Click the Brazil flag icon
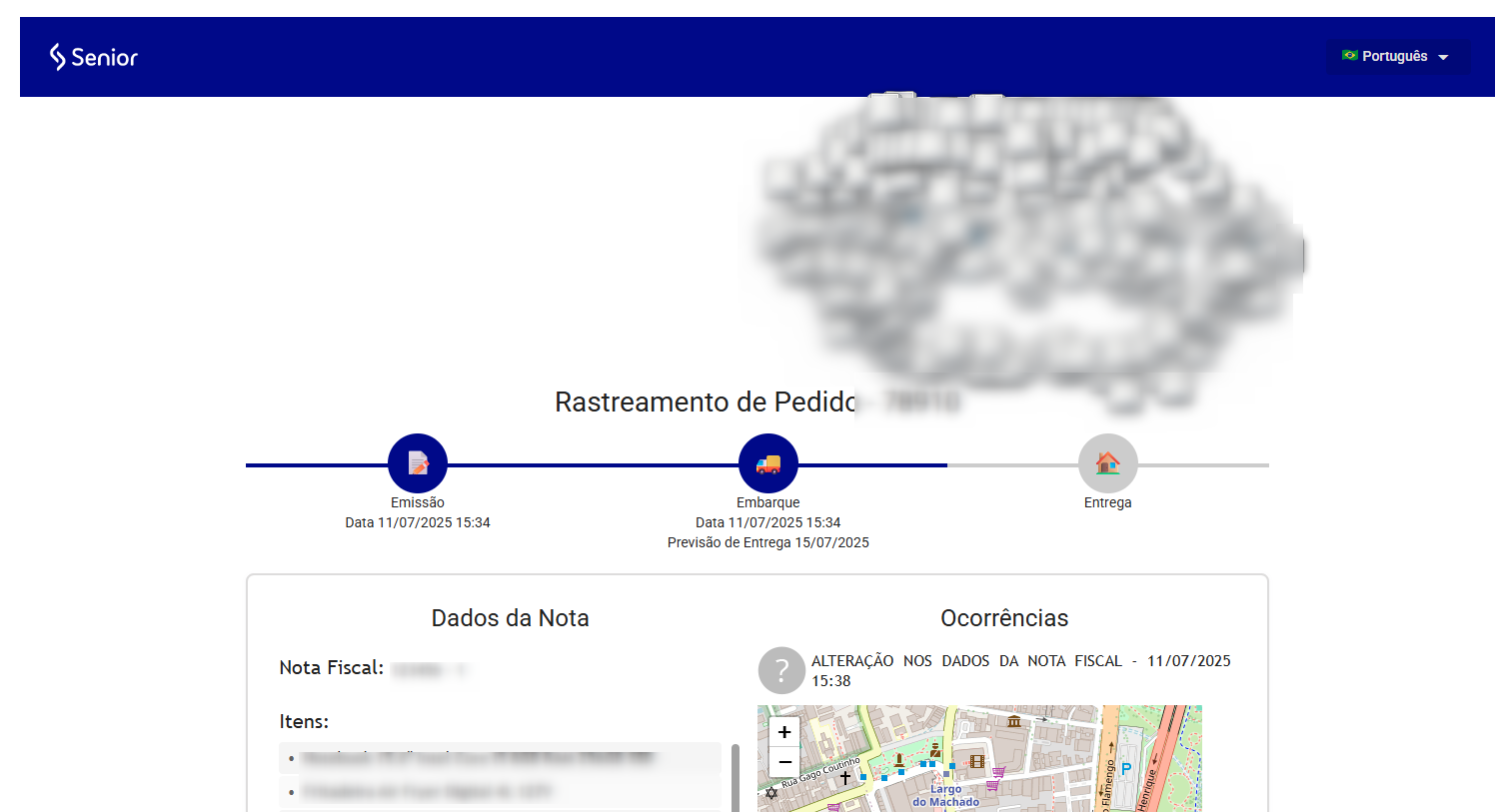1507x812 pixels. (1350, 56)
